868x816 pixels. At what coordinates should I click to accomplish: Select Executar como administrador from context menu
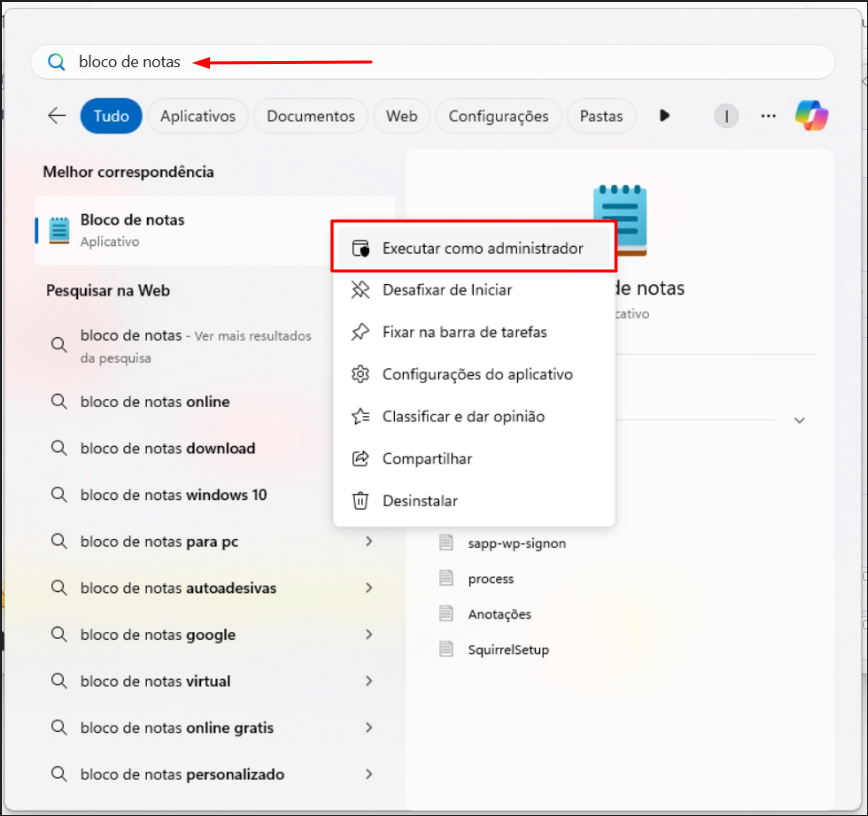[474, 247]
